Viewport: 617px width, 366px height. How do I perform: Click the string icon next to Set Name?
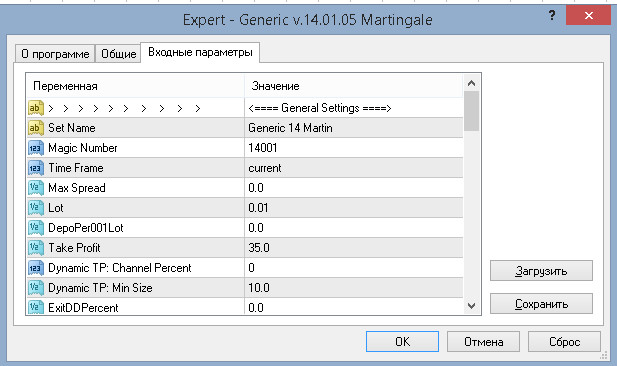pyautogui.click(x=35, y=128)
